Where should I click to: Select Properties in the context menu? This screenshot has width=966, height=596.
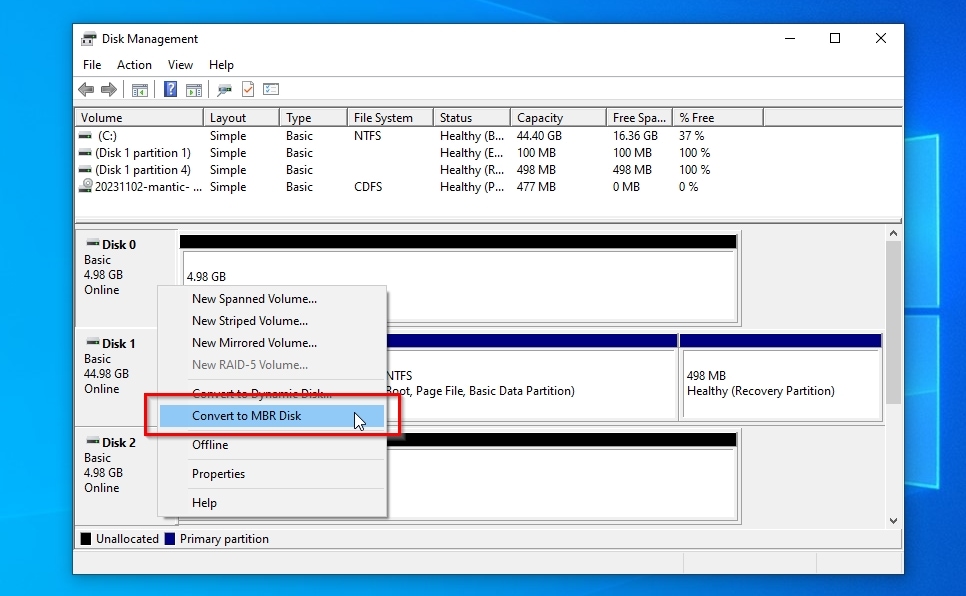(218, 474)
